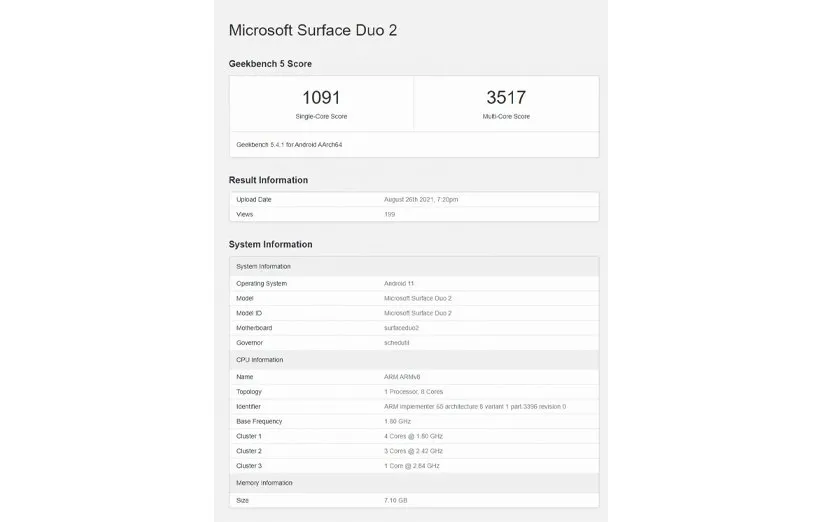Select the 'surfaceduo2' motherboard value
Viewport: 822px width, 522px height.
[402, 328]
